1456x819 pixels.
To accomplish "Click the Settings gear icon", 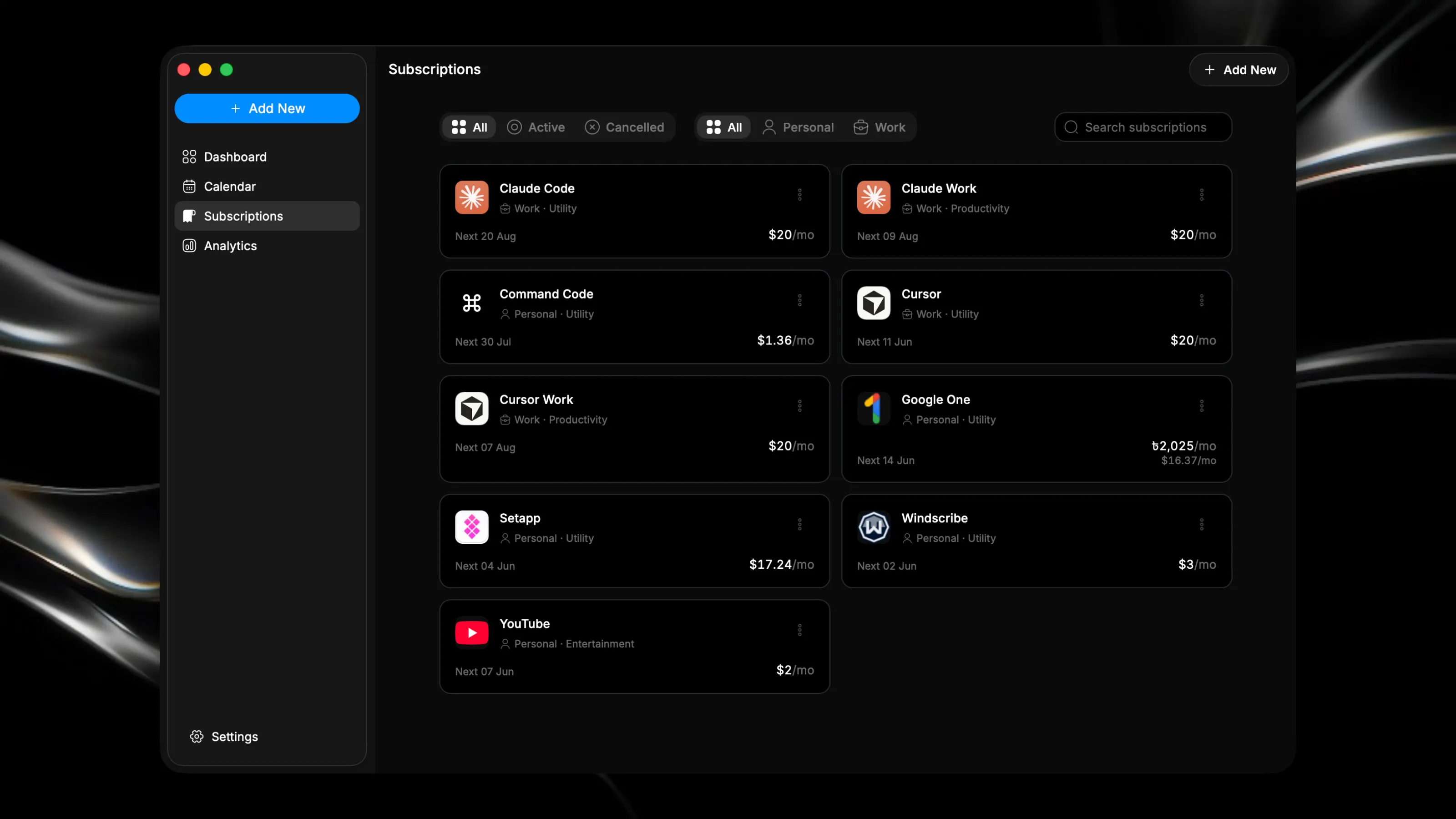I will (x=197, y=737).
